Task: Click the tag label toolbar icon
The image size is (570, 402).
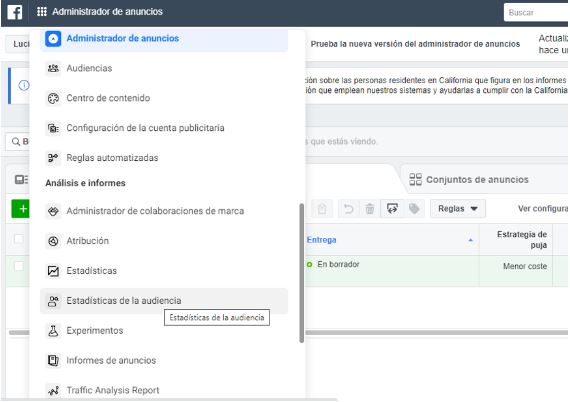Action: 414,209
